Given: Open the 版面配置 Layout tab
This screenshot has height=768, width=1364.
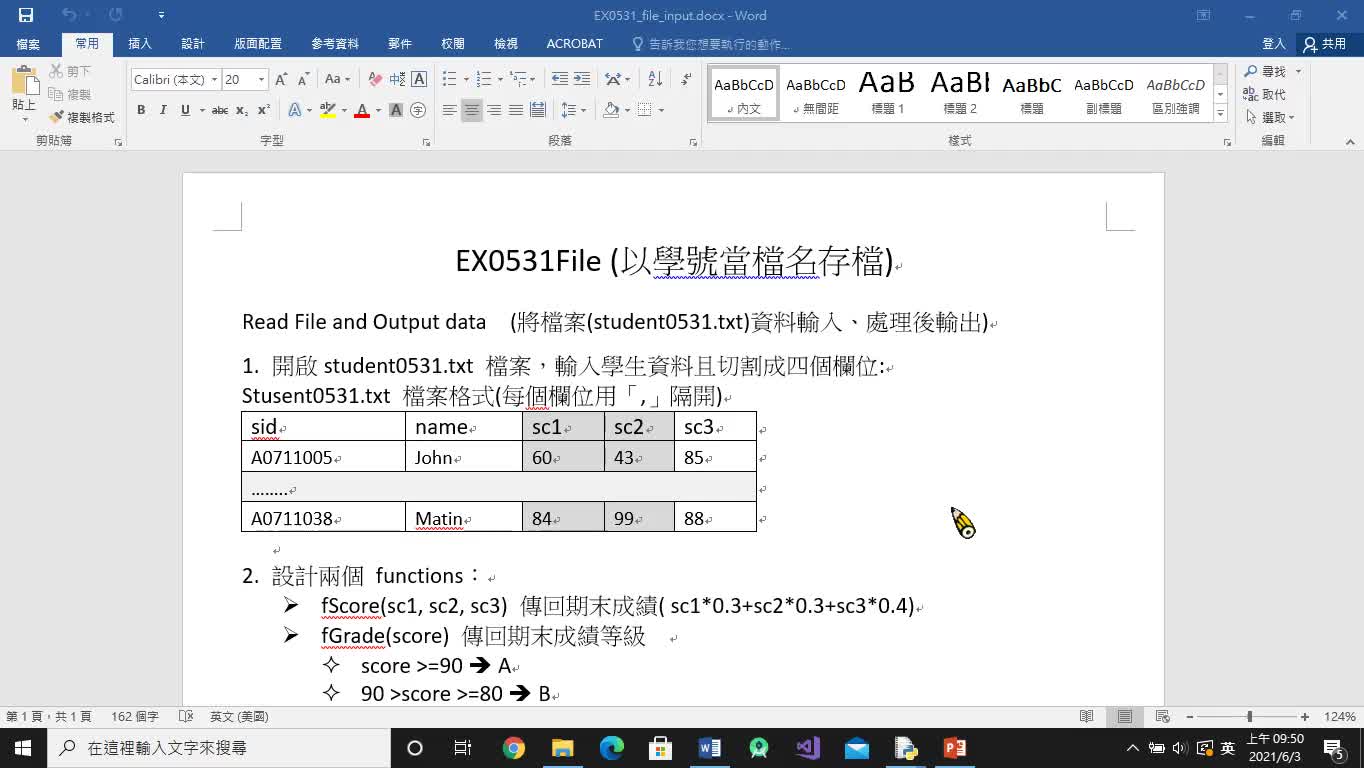Looking at the screenshot, I should click(x=258, y=44).
